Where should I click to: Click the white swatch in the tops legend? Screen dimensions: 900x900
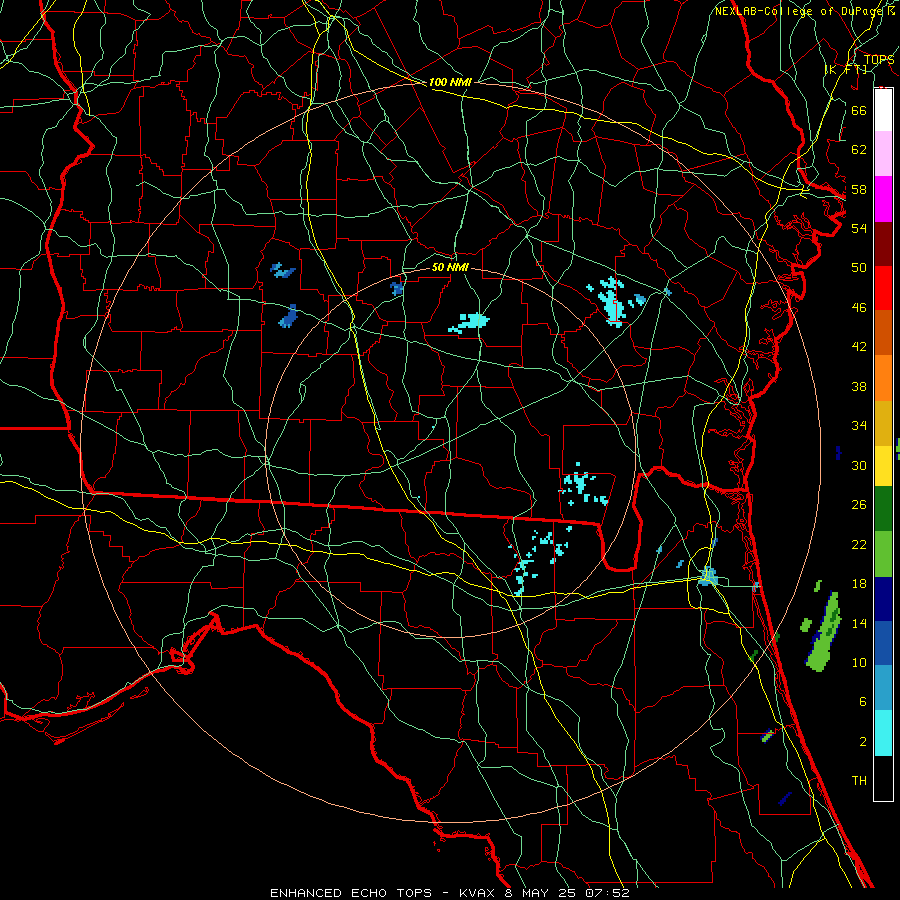click(x=883, y=110)
